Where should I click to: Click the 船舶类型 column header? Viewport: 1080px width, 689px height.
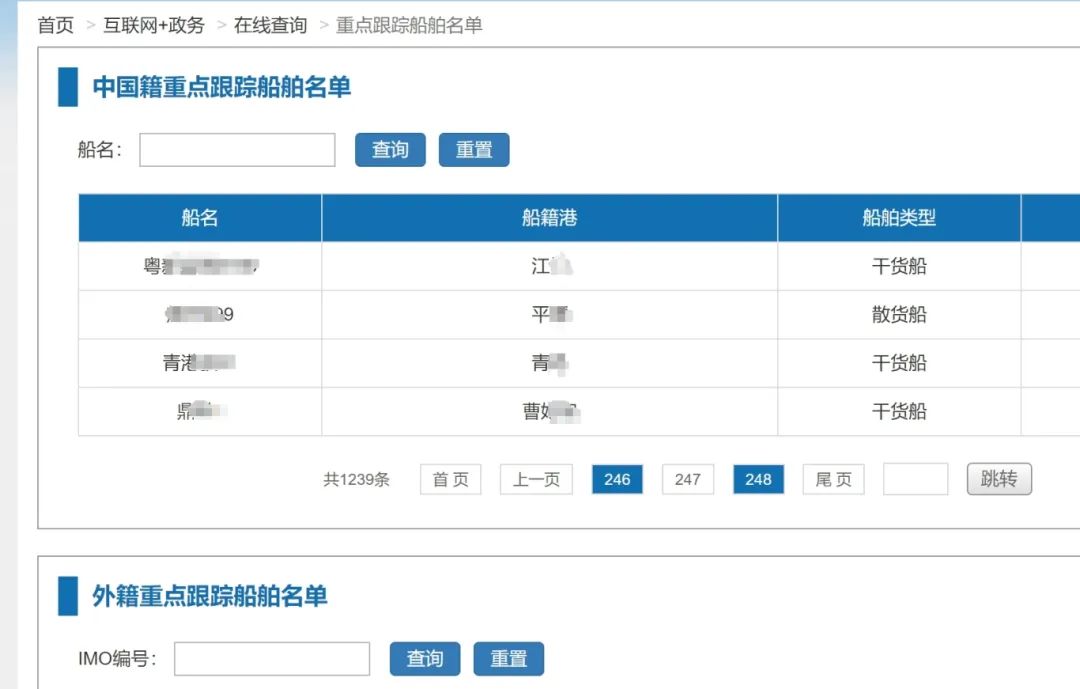point(899,218)
